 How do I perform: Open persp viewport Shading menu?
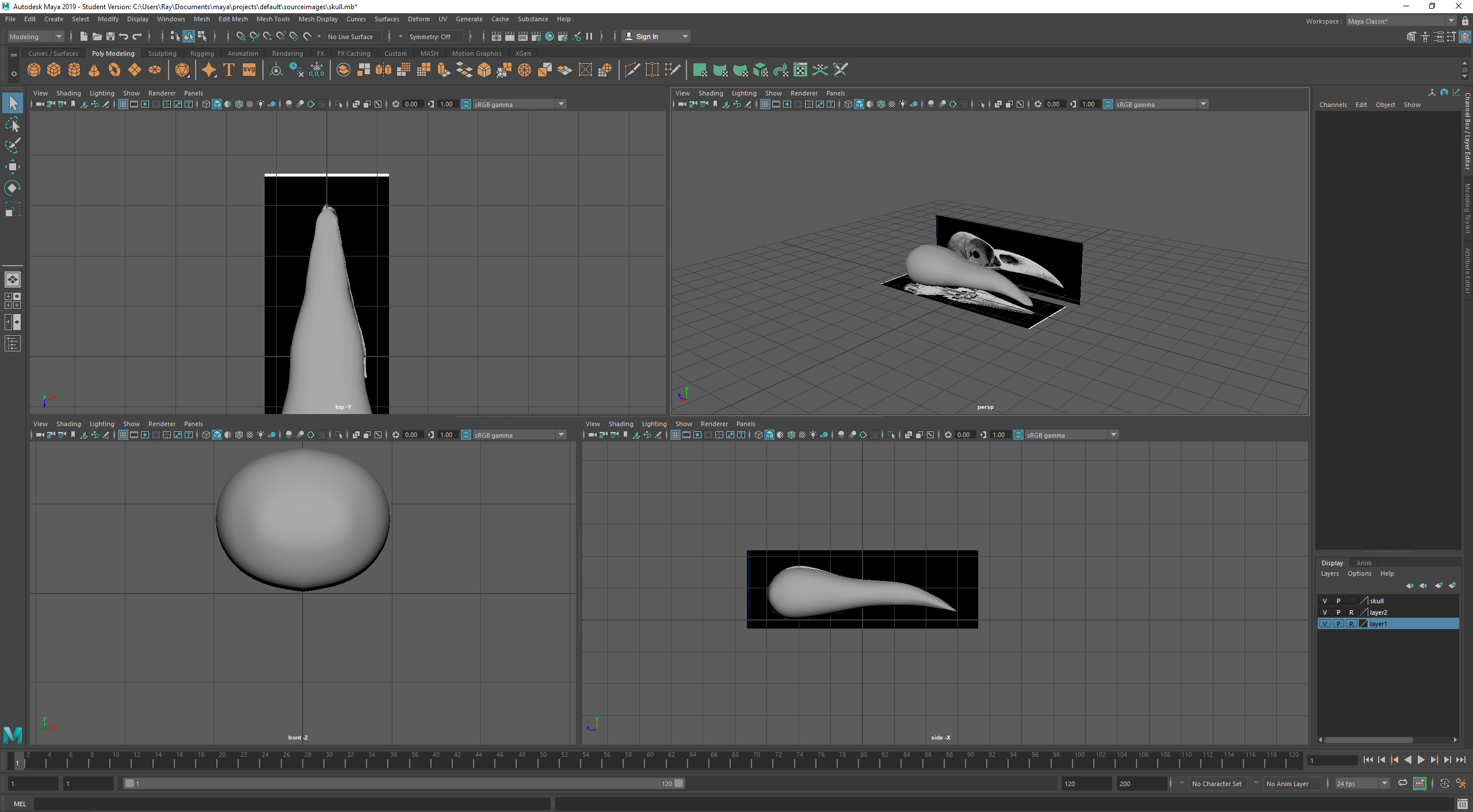coord(711,93)
